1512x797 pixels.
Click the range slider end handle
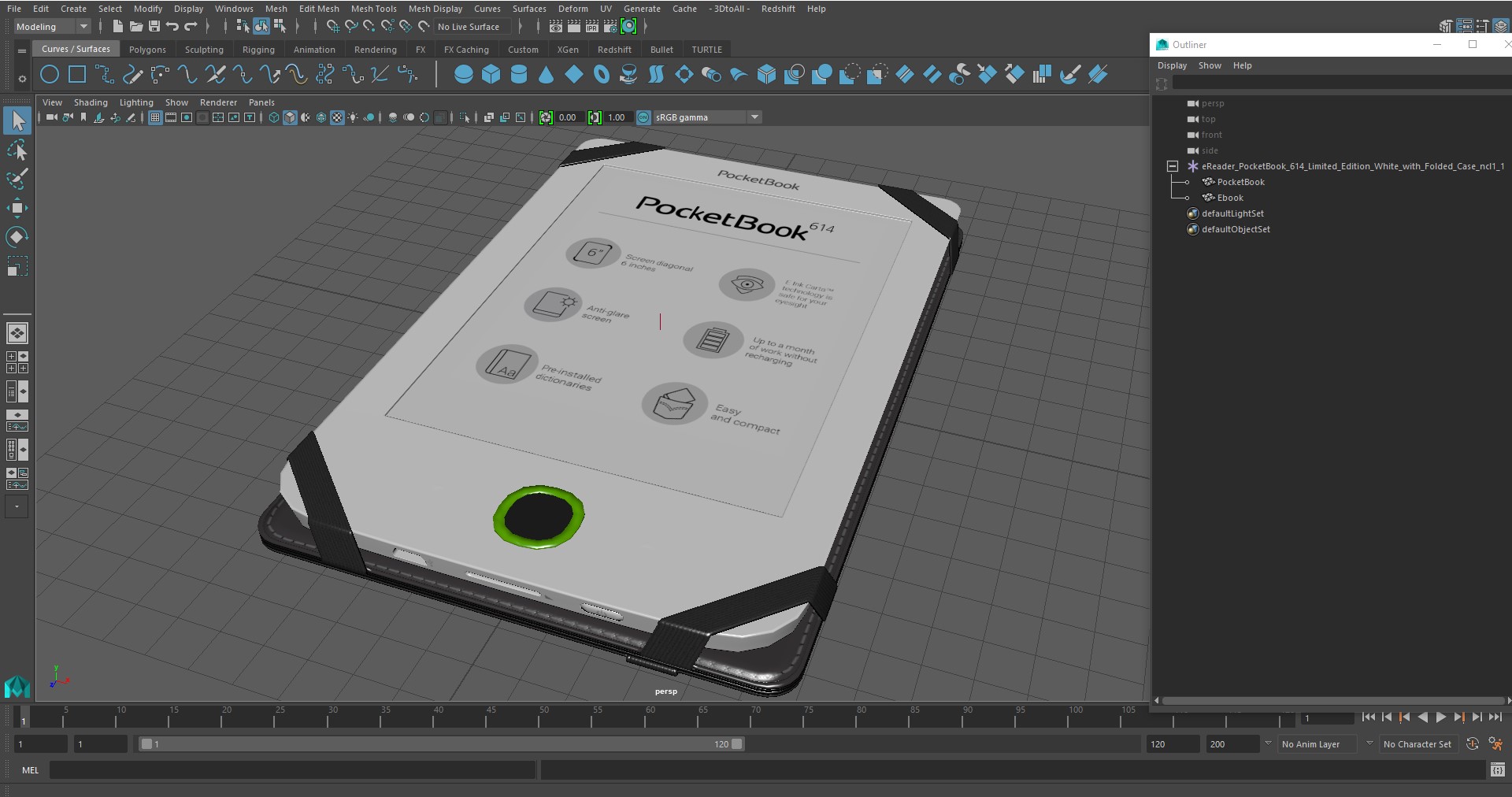[737, 744]
